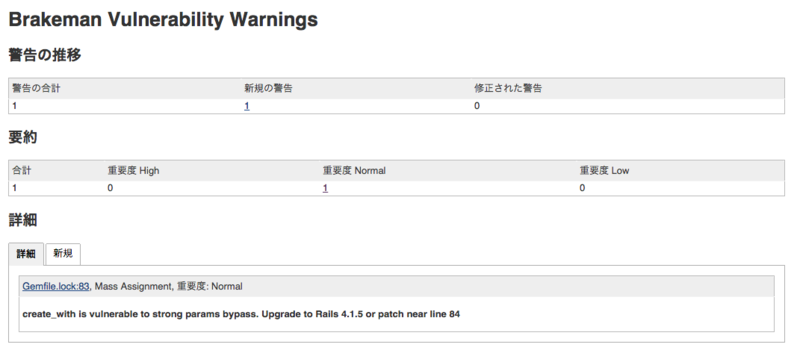Click the 合計 column header
Image resolution: width=800 pixels, height=362 pixels.
21,171
